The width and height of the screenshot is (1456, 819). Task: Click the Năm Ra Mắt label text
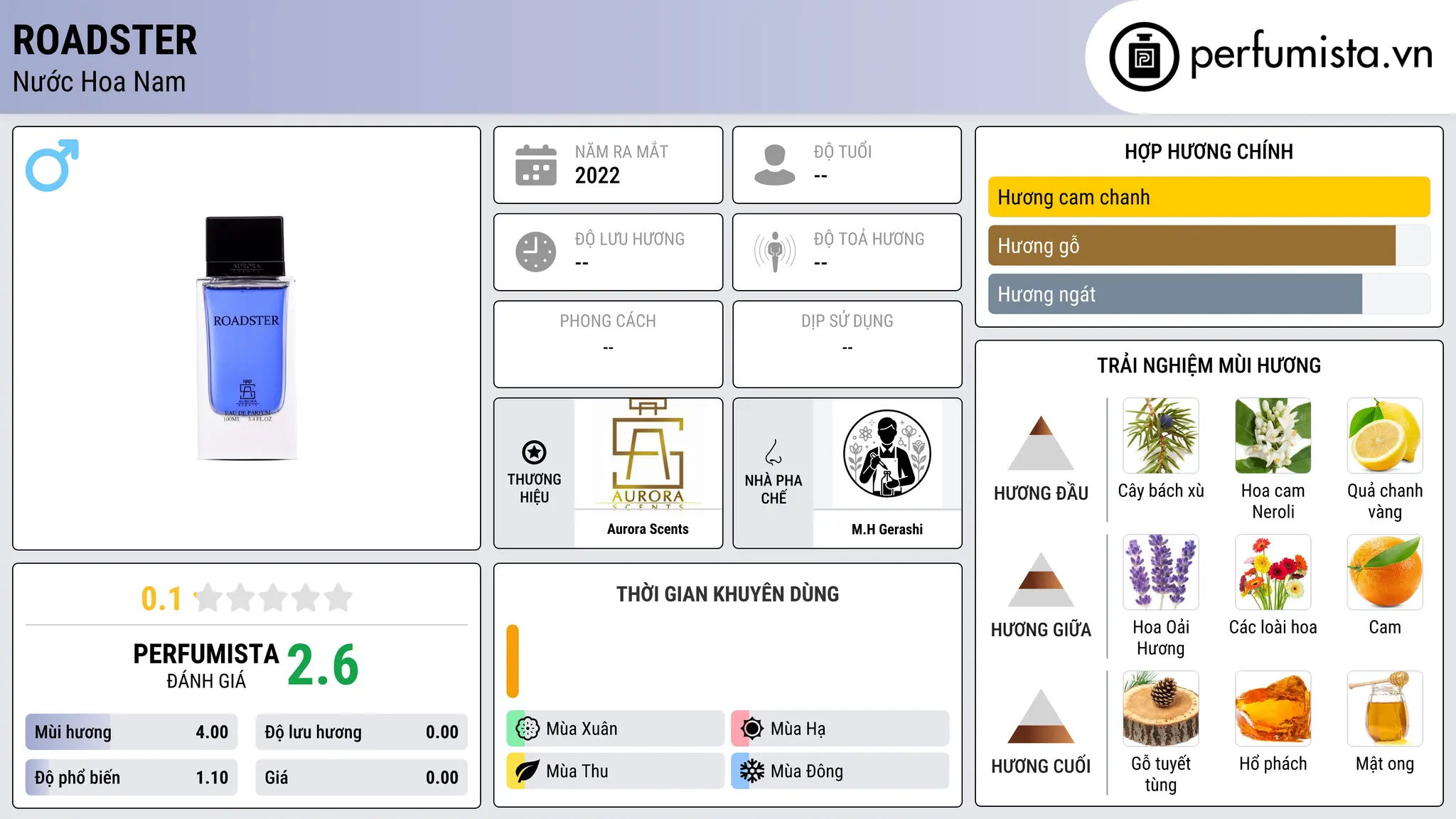(621, 151)
